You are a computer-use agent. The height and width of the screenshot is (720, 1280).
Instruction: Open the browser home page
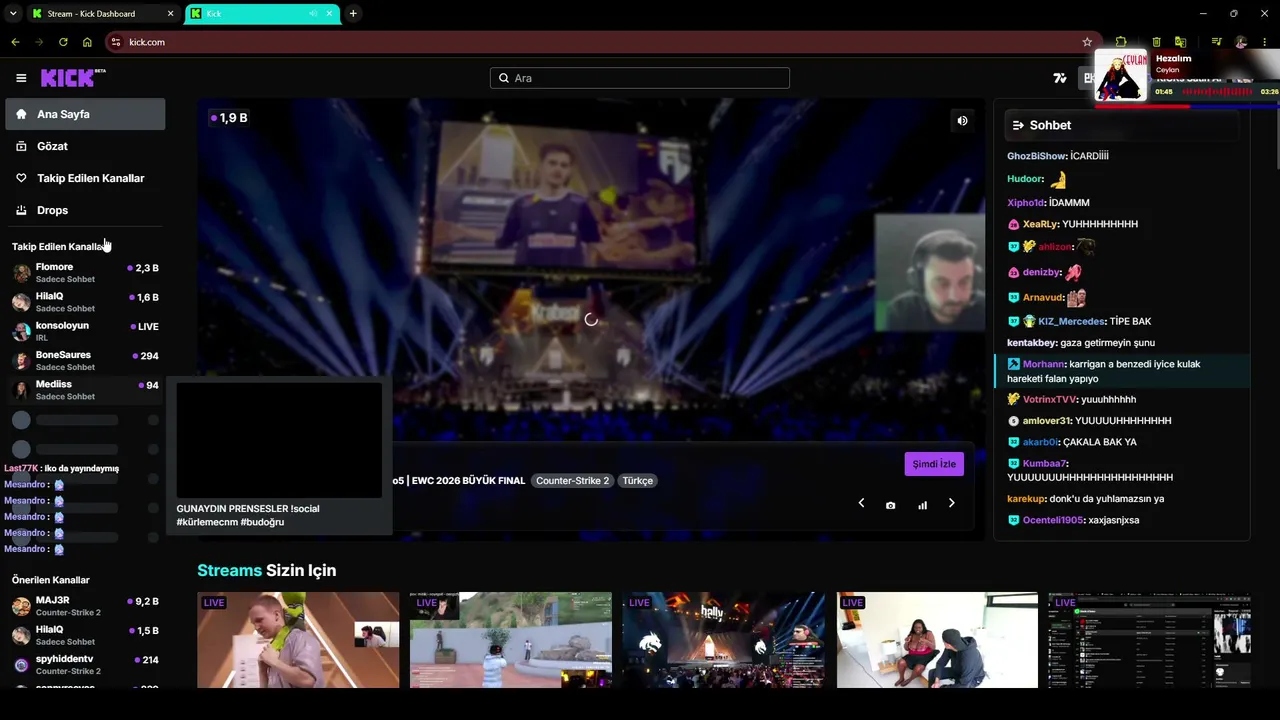pyautogui.click(x=87, y=42)
